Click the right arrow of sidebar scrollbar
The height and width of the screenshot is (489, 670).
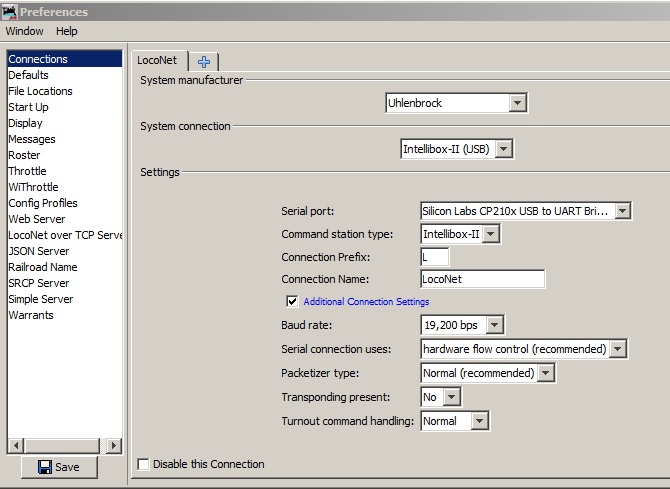(113, 446)
